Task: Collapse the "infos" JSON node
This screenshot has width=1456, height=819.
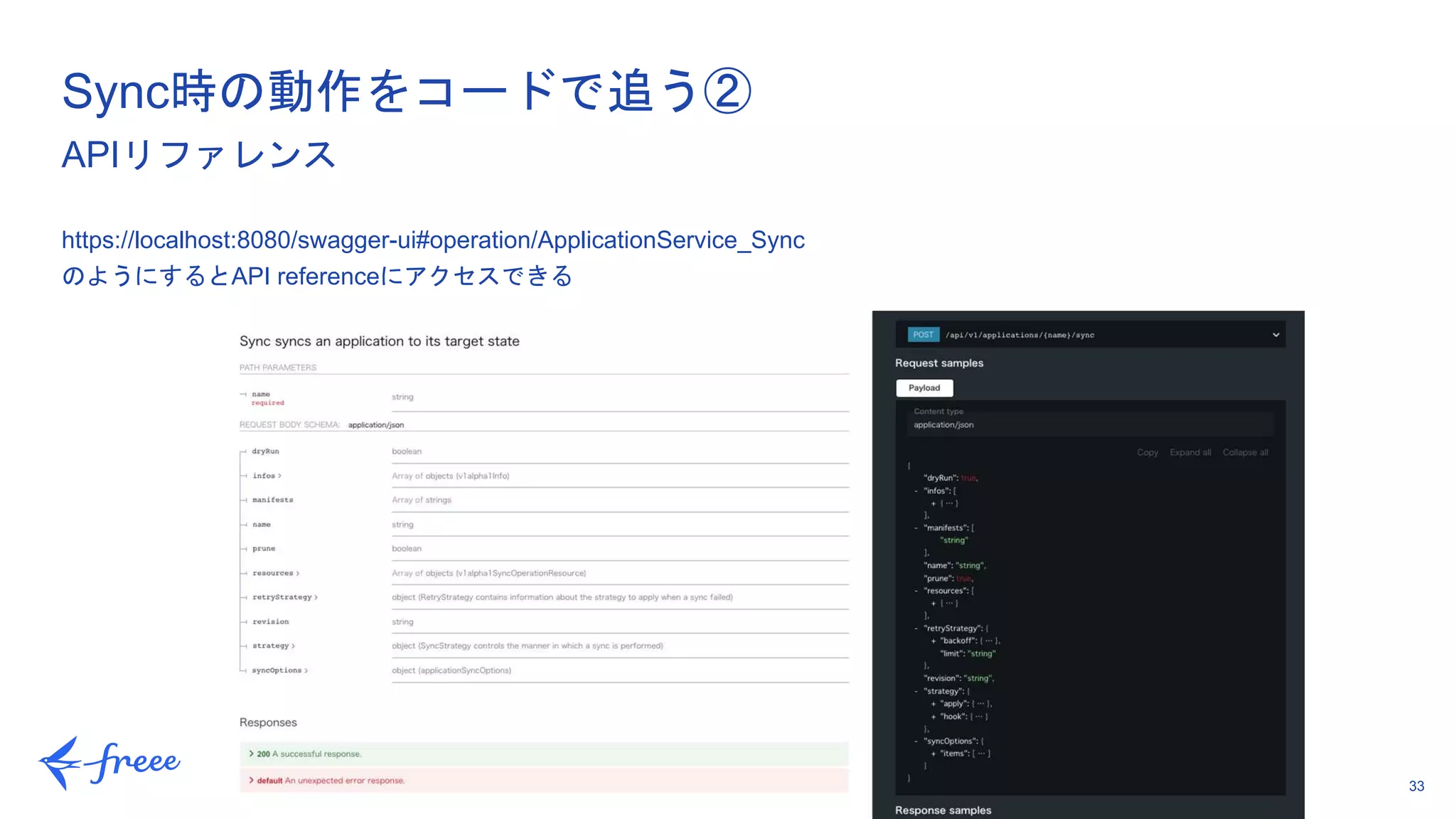Action: coord(916,491)
